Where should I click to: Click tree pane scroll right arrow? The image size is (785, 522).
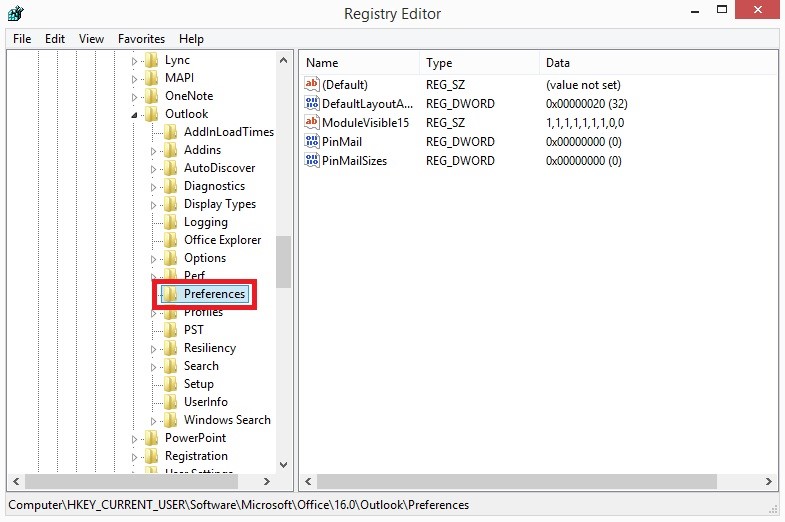(267, 481)
